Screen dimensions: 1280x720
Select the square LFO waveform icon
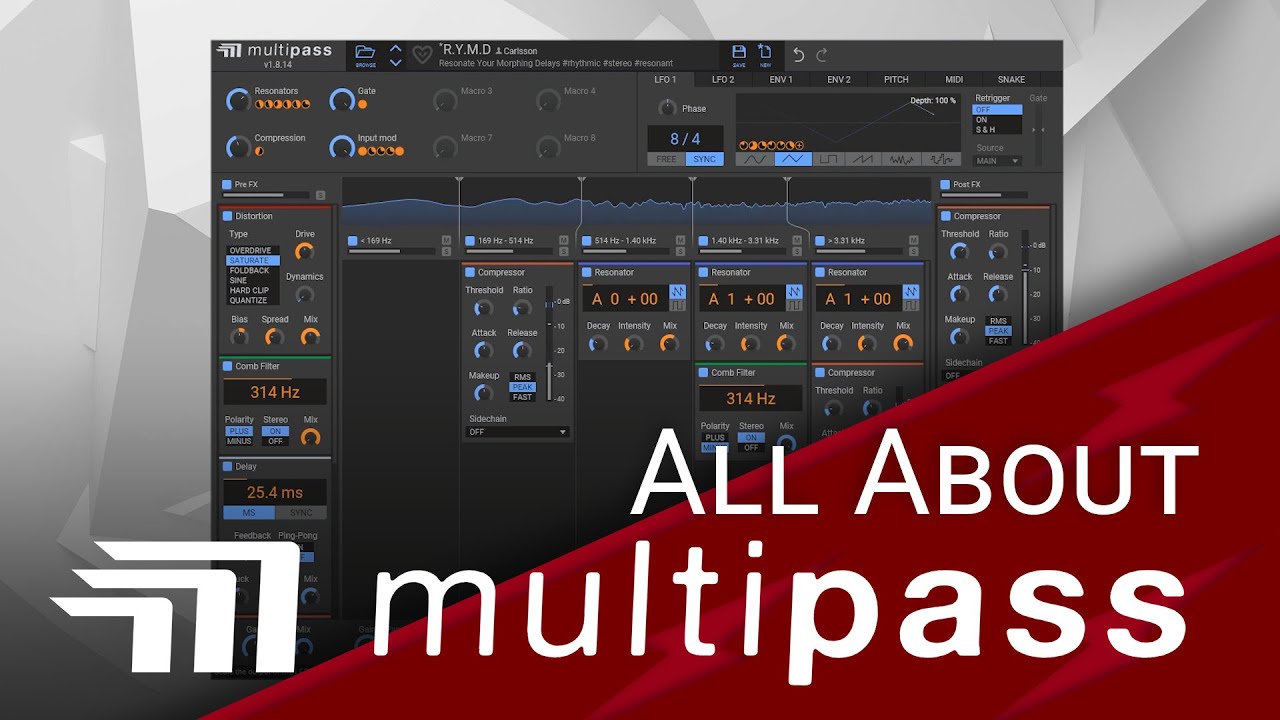829,159
